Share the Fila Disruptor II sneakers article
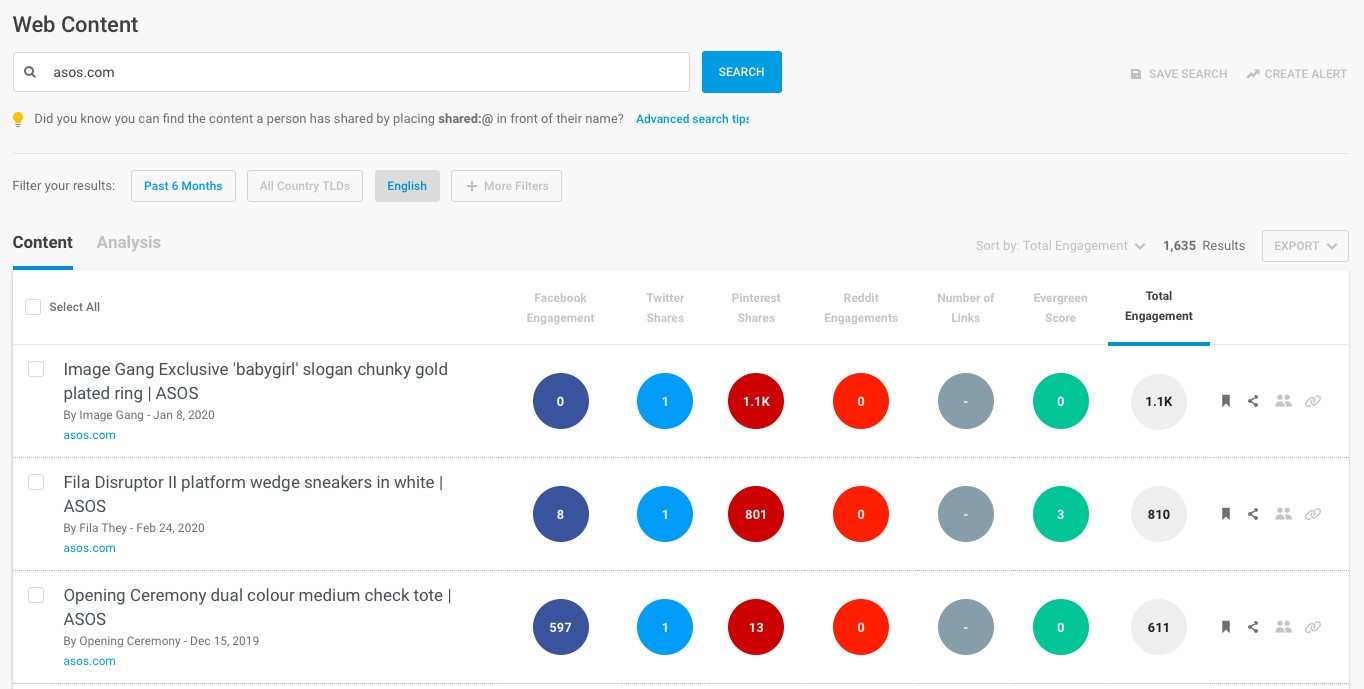This screenshot has height=689, width=1364. pos(1253,514)
